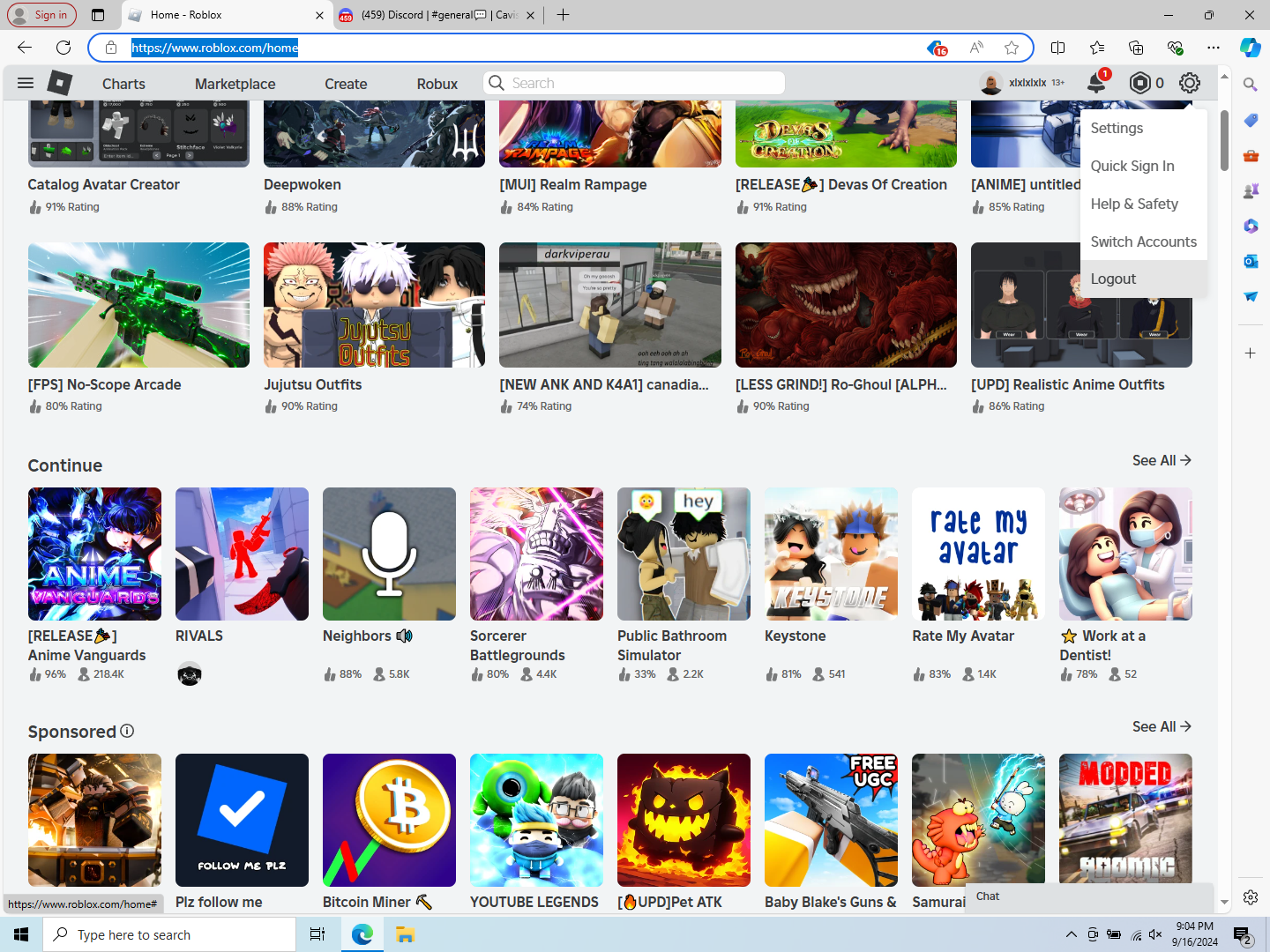The height and width of the screenshot is (952, 1270).
Task: Click the Deepwoken game title
Action: [303, 184]
